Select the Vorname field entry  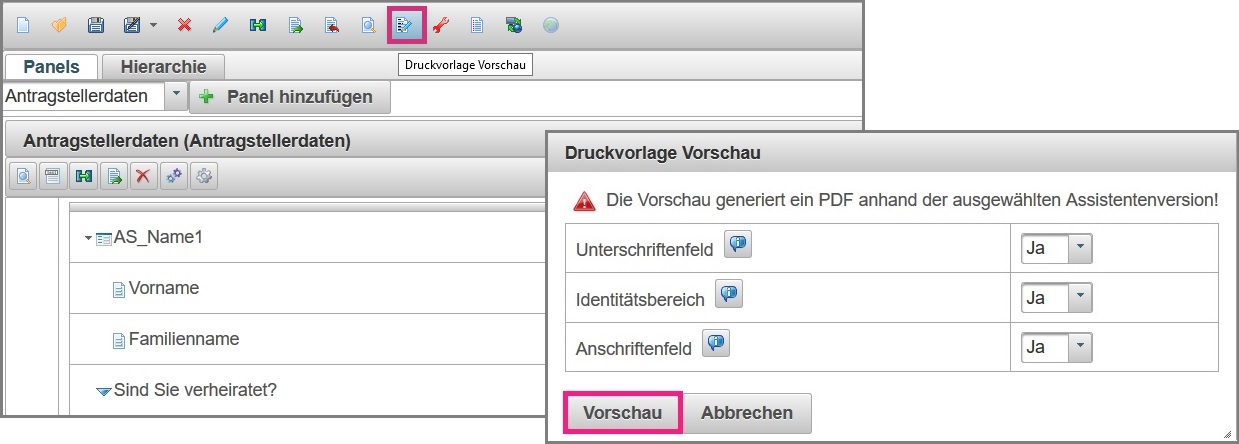click(164, 288)
